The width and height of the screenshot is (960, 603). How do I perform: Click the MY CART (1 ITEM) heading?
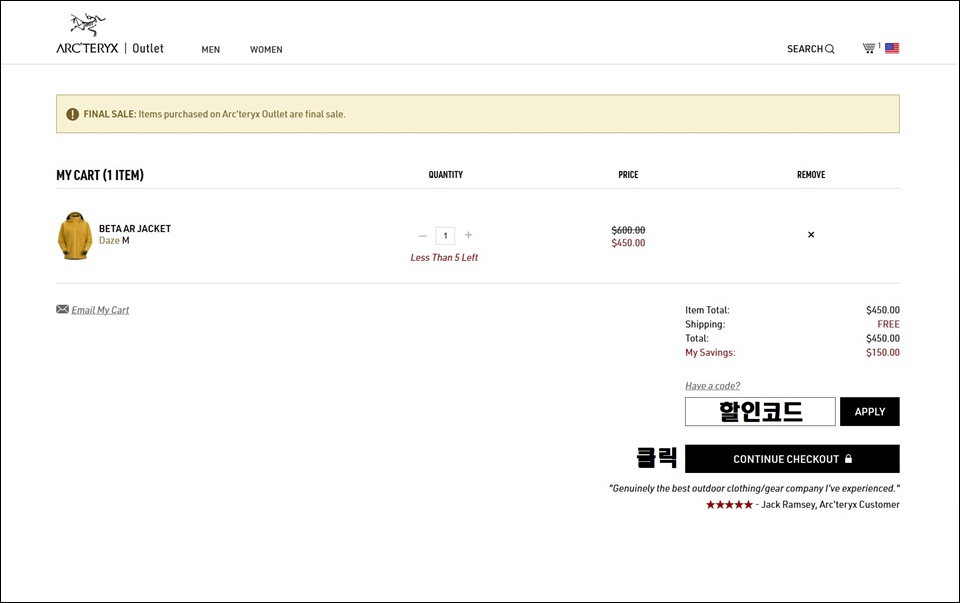click(100, 175)
